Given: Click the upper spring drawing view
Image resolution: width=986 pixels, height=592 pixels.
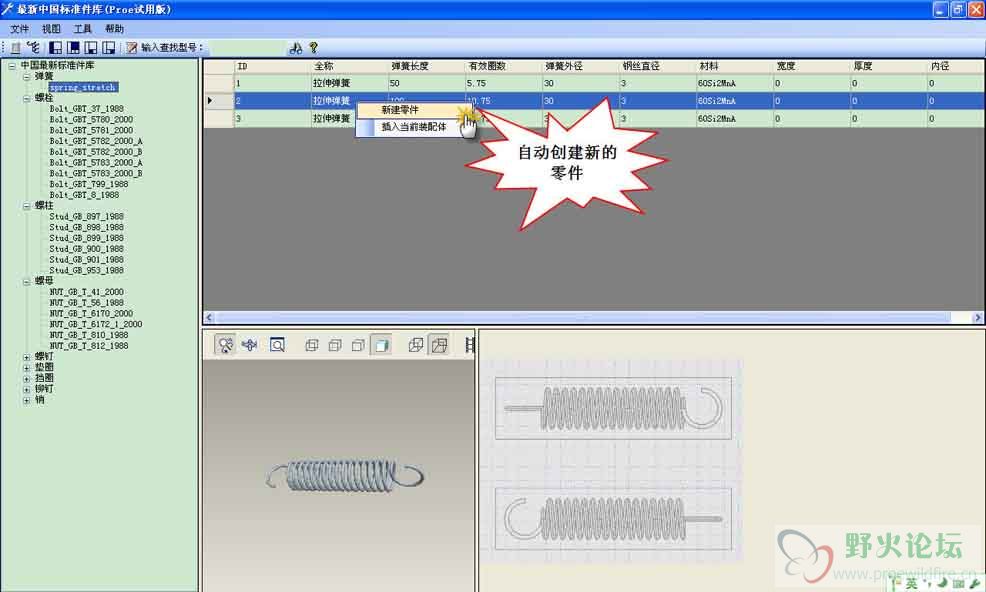Looking at the screenshot, I should tap(613, 408).
